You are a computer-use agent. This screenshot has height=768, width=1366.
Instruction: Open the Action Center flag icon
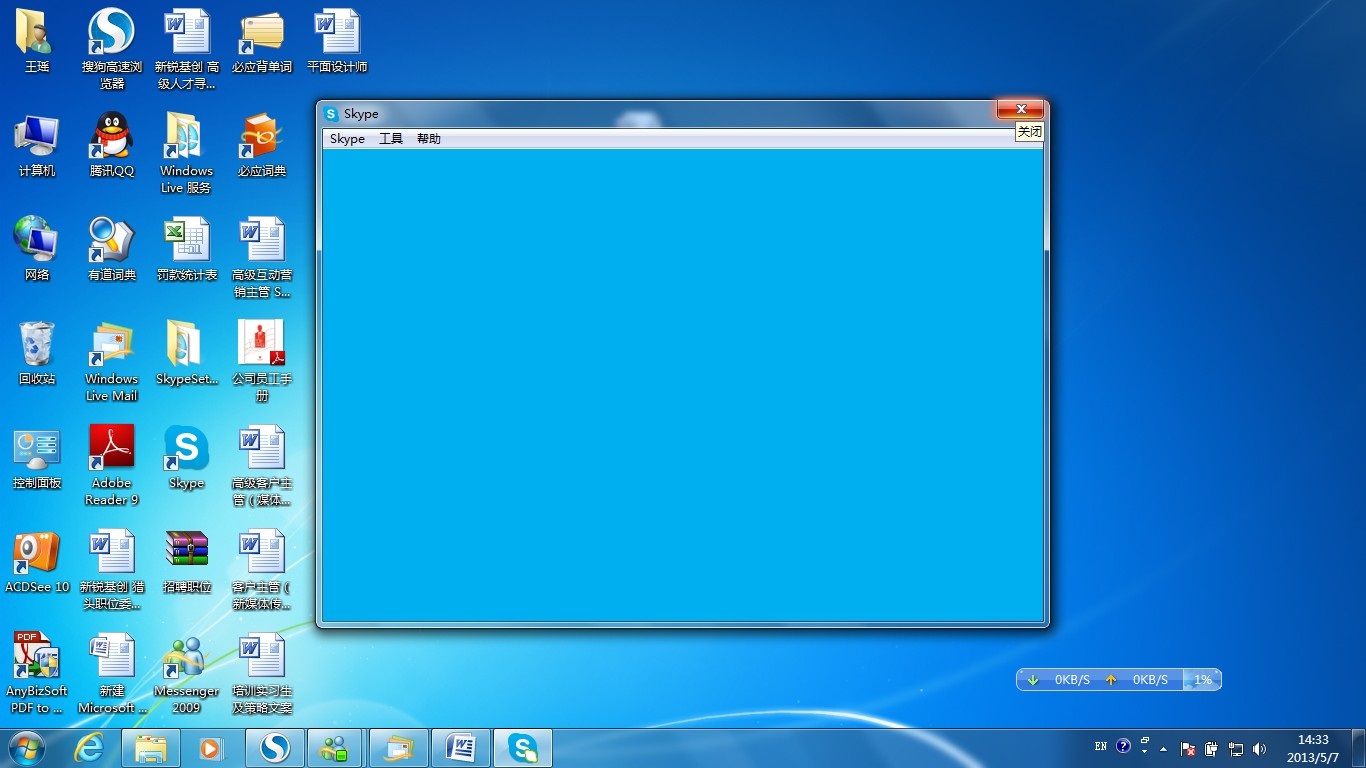pos(1189,748)
